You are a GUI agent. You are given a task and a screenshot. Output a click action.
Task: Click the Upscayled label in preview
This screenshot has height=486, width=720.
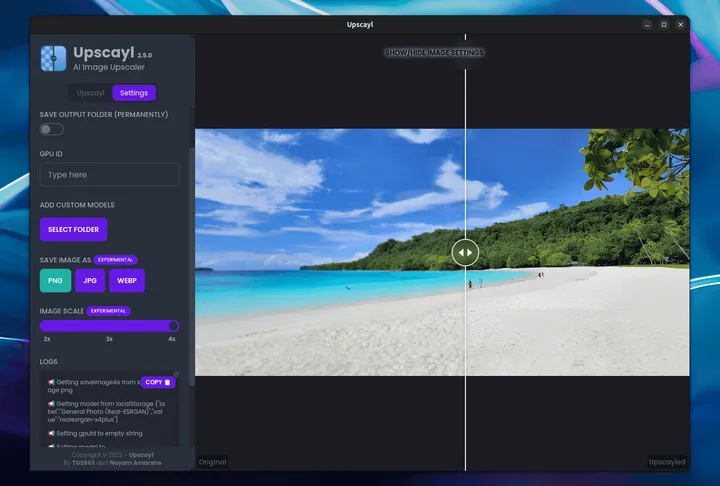[x=667, y=462]
